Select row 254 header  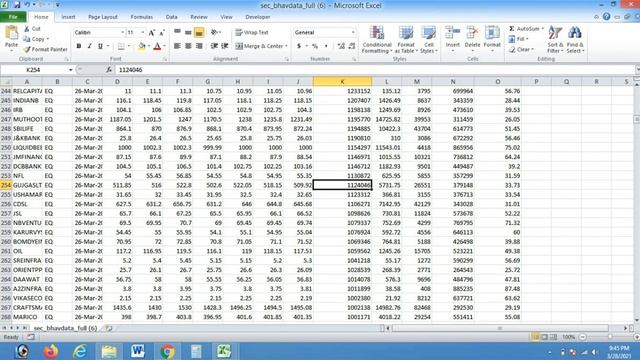[6, 185]
